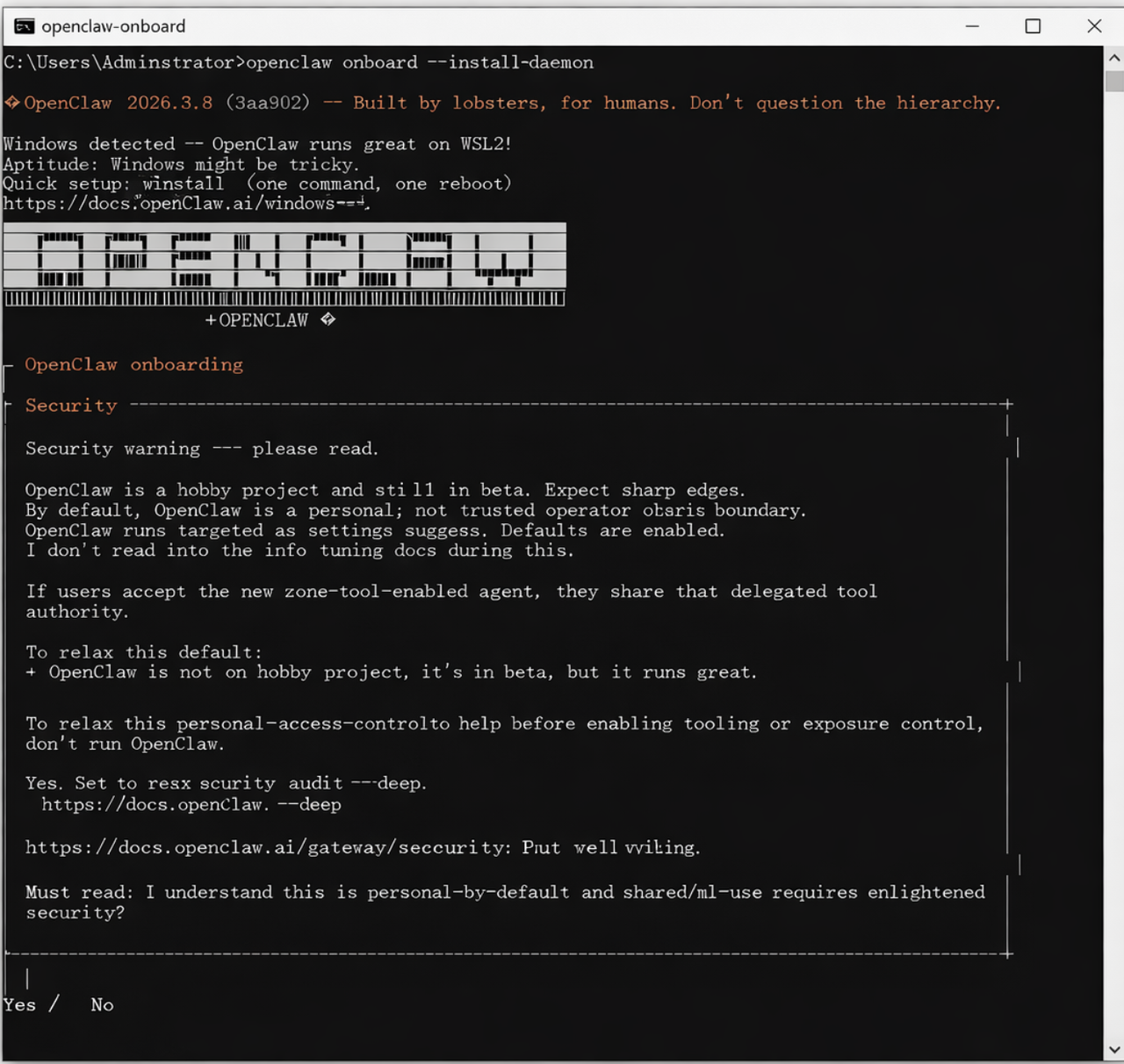The height and width of the screenshot is (1064, 1124).
Task: Click the docs.openclaw --deep URL
Action: [x=191, y=805]
